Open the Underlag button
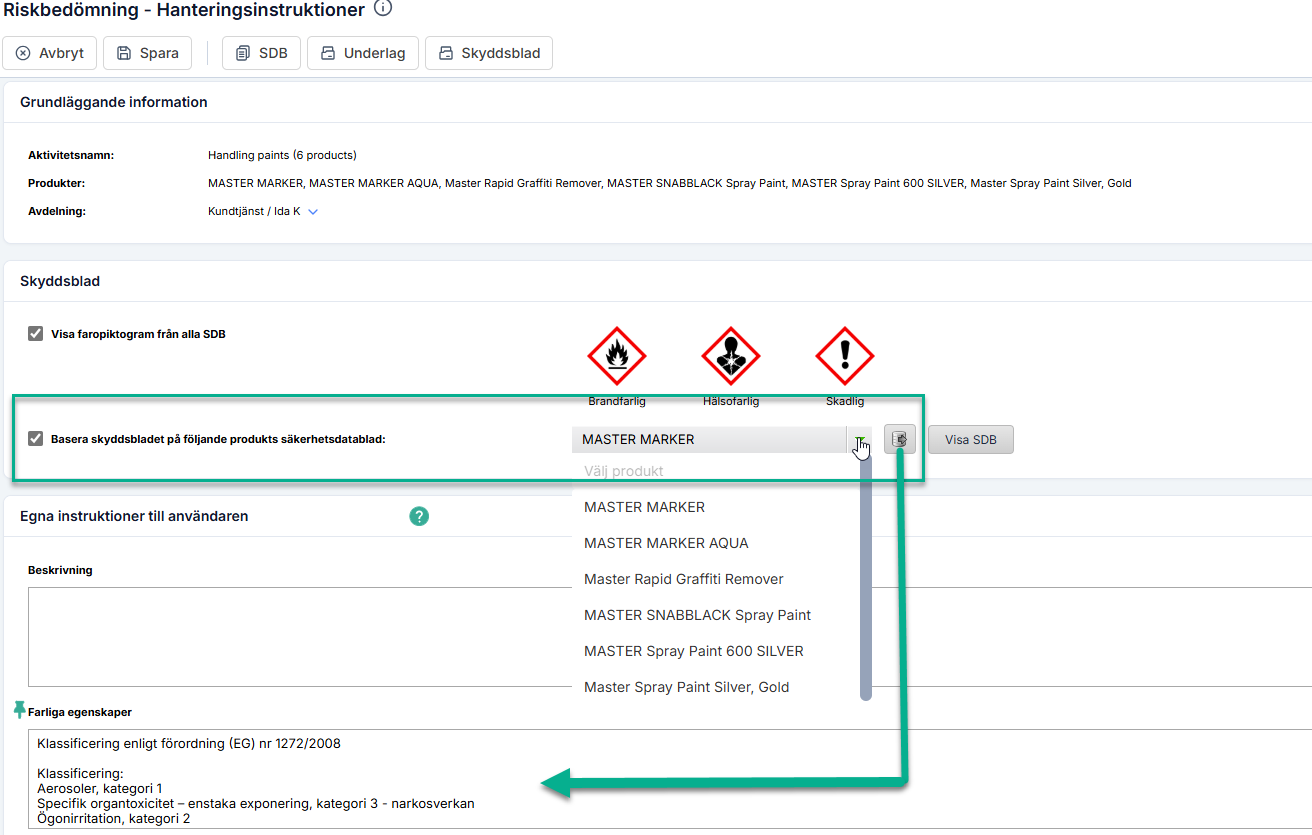Viewport: 1312px width, 835px height. (x=363, y=53)
